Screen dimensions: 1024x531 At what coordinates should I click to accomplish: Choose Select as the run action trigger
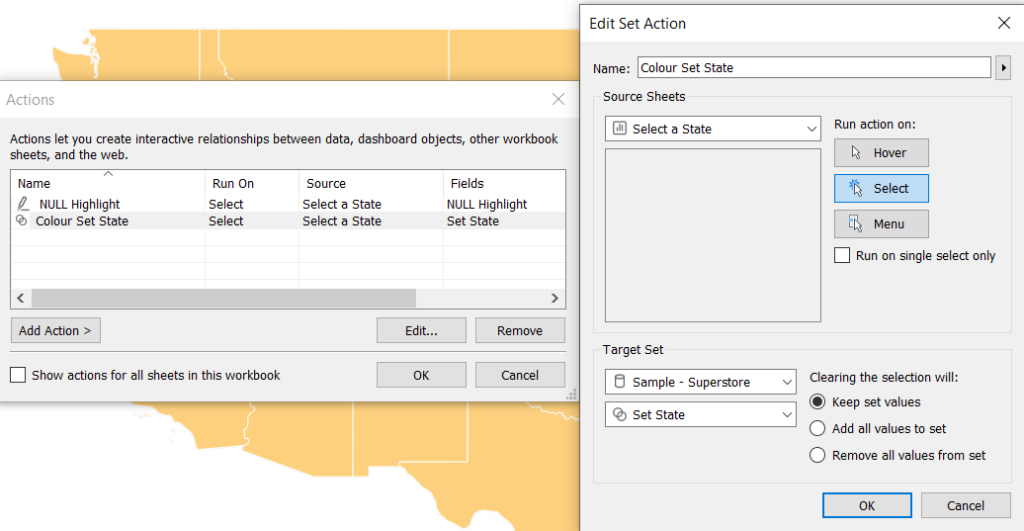tap(881, 188)
